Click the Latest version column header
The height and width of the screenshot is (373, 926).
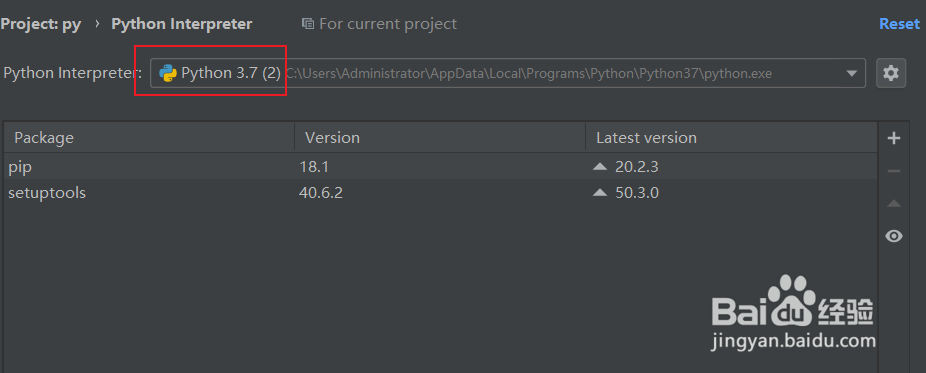[731, 138]
